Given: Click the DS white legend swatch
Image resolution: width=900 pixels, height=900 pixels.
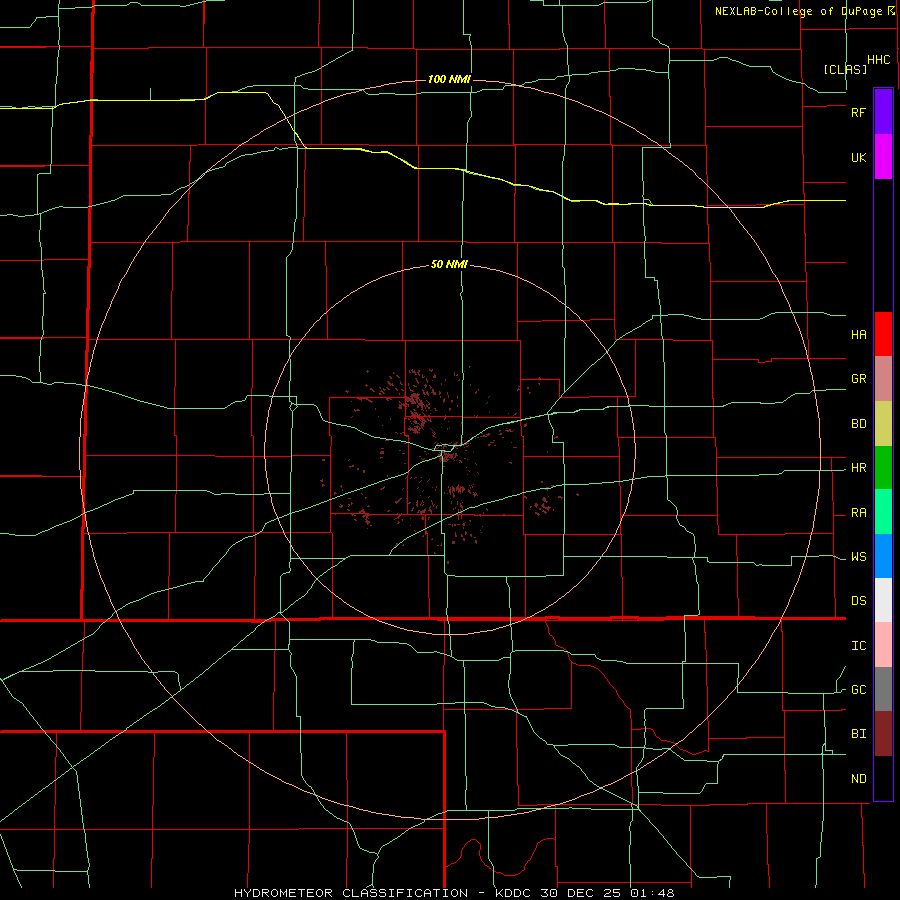Looking at the screenshot, I should (x=883, y=600).
